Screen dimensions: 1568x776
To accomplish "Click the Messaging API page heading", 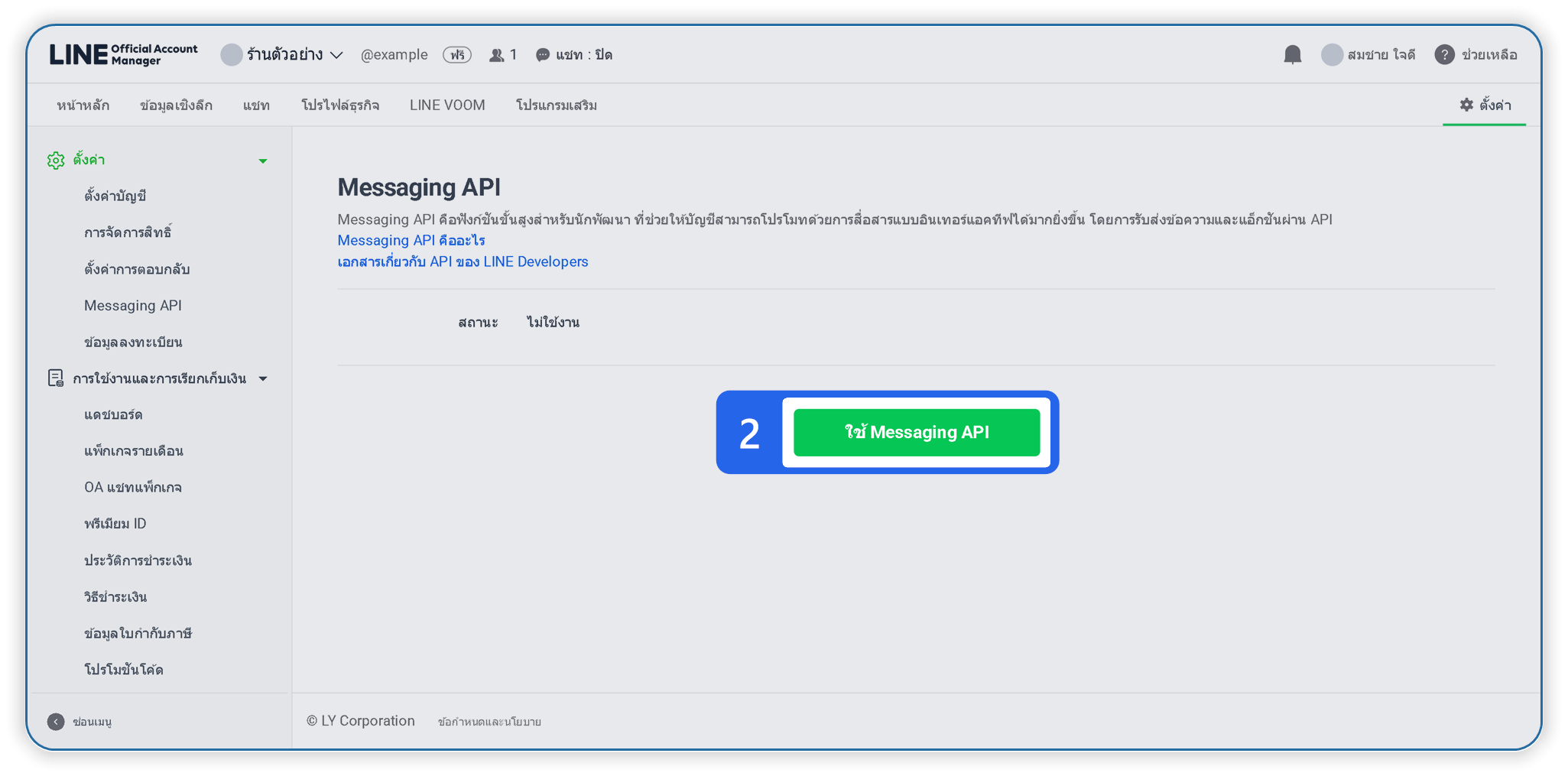I will point(420,187).
